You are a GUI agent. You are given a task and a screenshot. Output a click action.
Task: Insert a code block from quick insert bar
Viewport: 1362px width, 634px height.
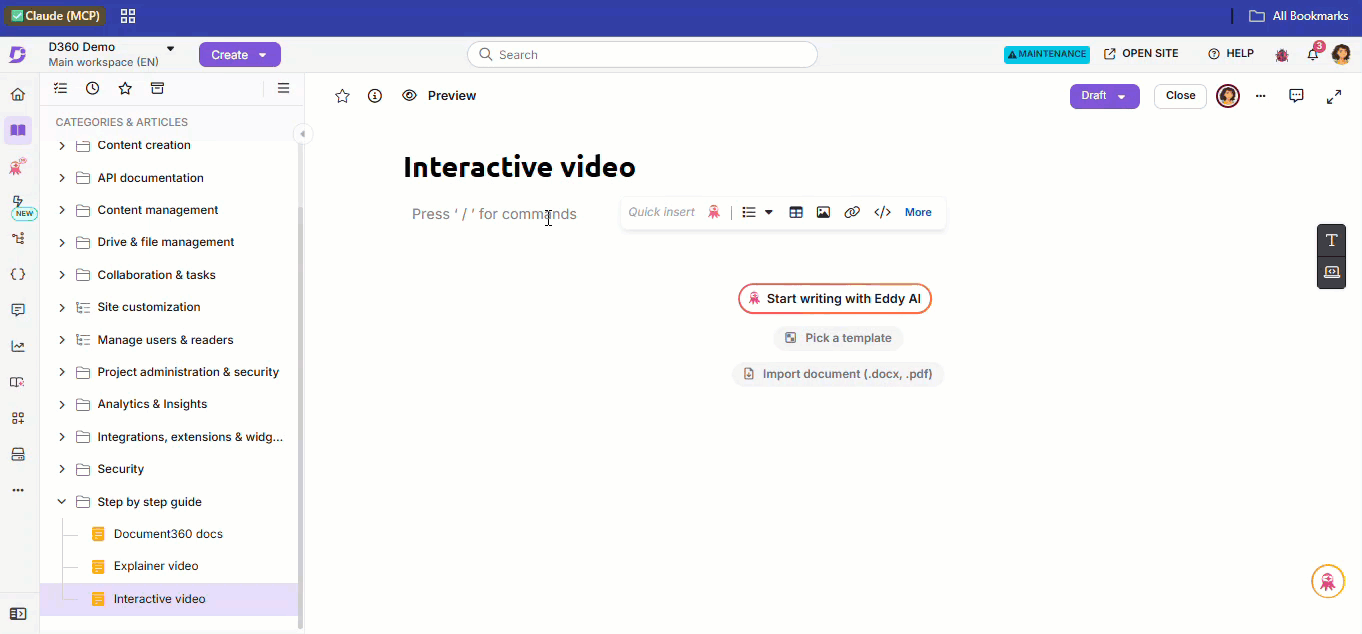tap(882, 212)
